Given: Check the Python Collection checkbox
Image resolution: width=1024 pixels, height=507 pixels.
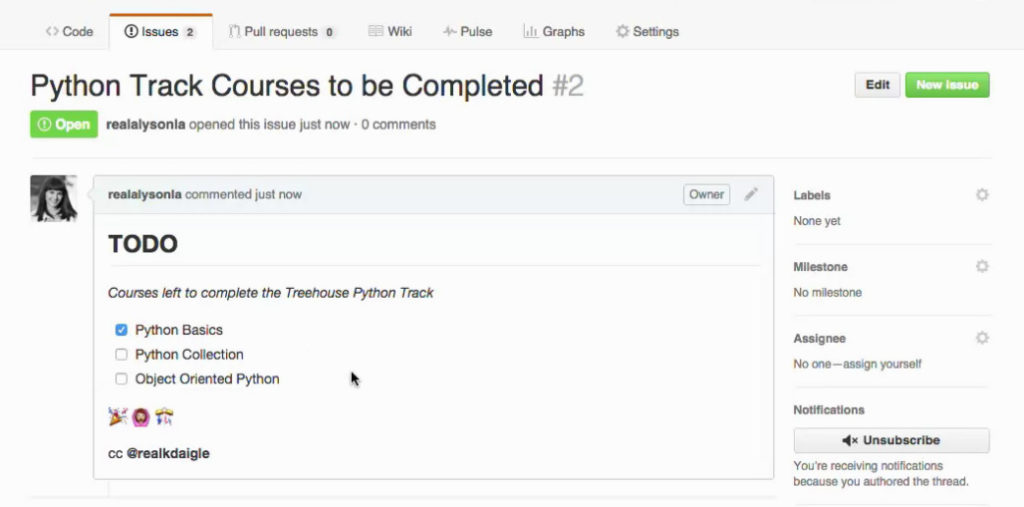Looking at the screenshot, I should point(121,355).
